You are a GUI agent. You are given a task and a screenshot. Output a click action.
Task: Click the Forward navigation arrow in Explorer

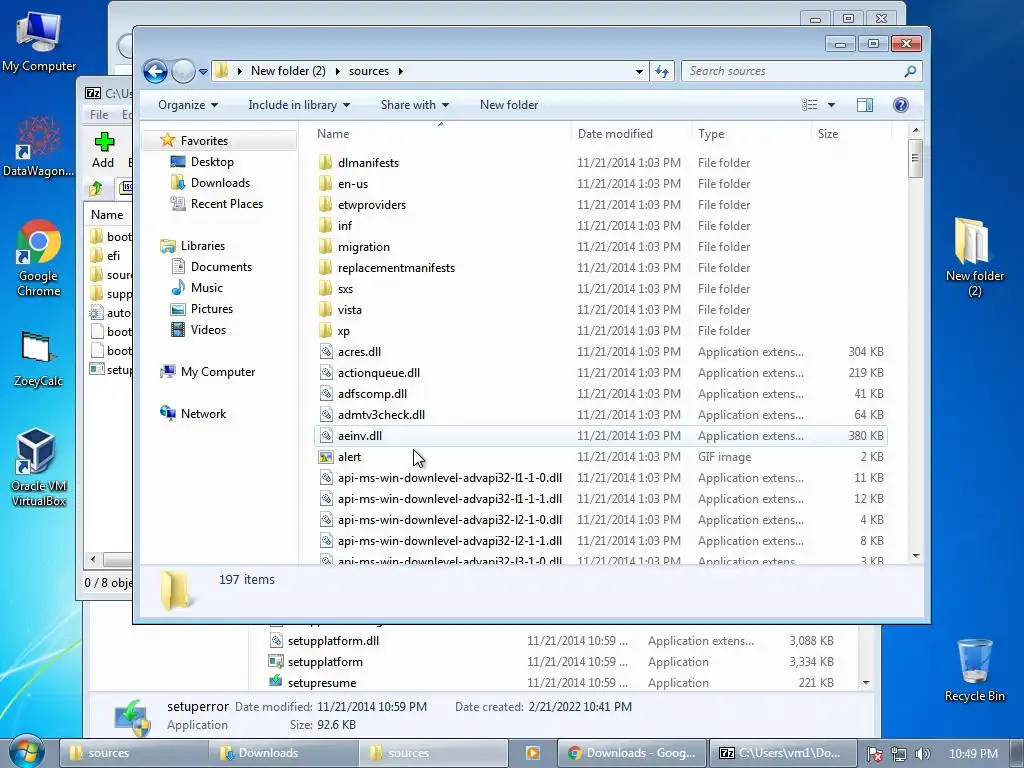[x=184, y=71]
